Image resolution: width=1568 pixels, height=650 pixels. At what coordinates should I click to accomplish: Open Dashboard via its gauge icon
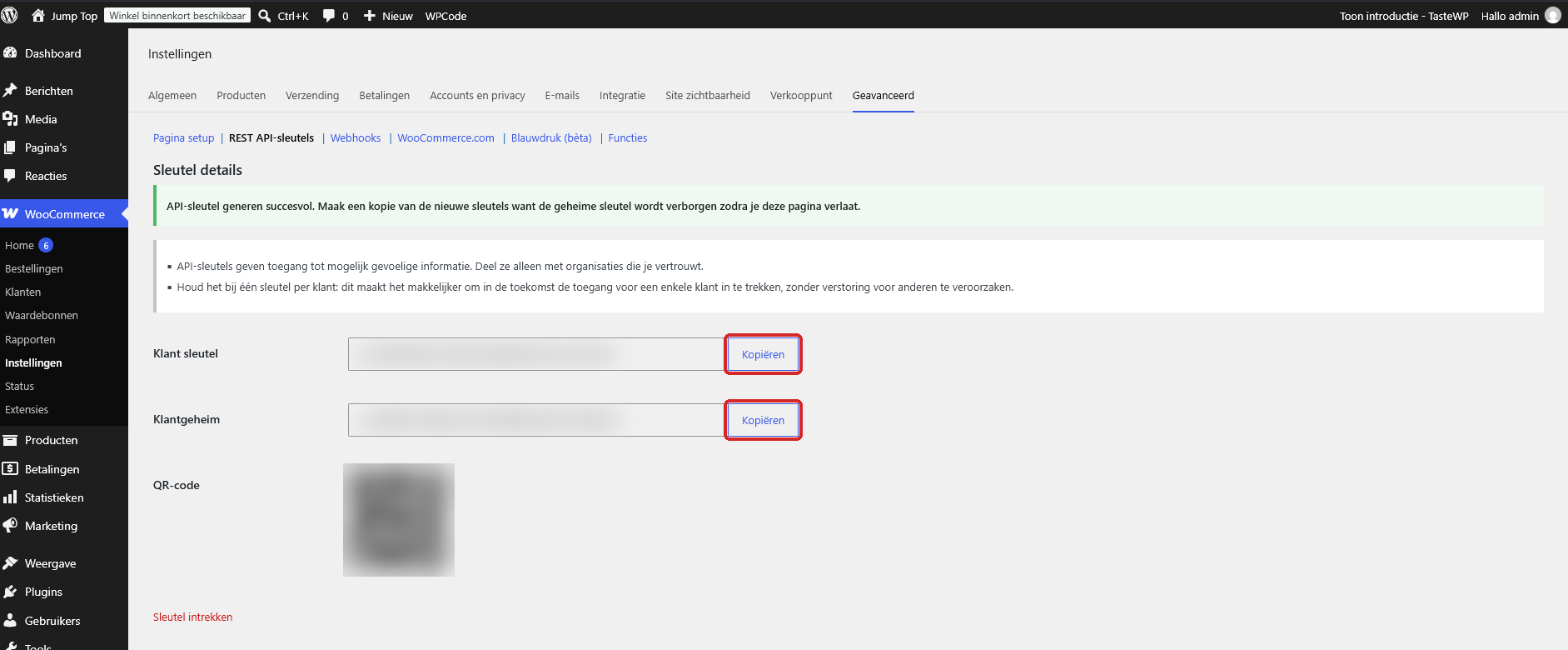(x=10, y=52)
